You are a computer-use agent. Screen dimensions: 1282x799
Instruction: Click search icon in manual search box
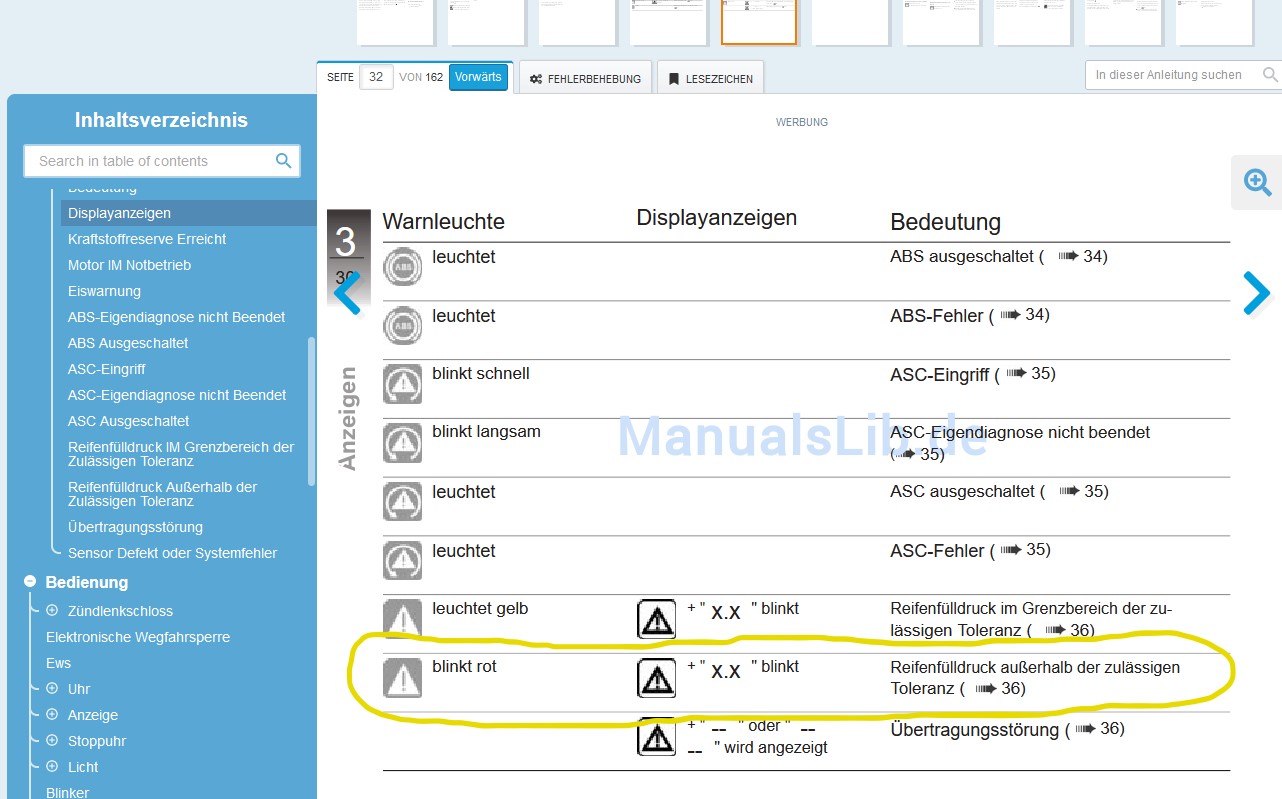1270,75
